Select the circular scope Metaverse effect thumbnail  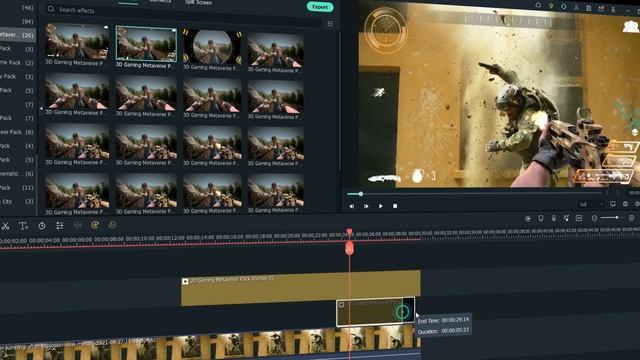(212, 47)
